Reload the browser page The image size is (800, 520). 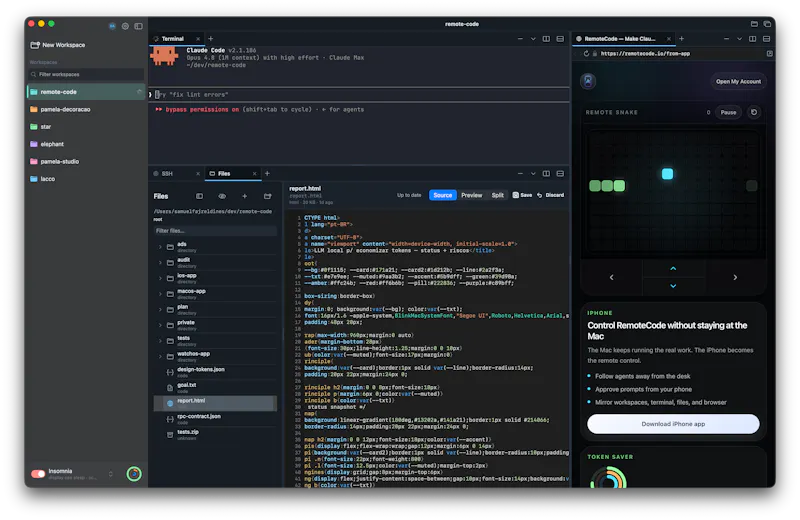[586, 54]
